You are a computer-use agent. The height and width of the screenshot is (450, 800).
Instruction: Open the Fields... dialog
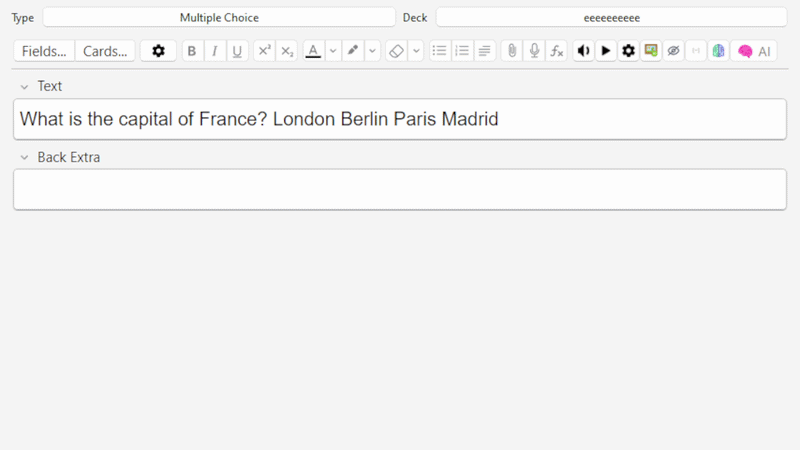pos(44,51)
